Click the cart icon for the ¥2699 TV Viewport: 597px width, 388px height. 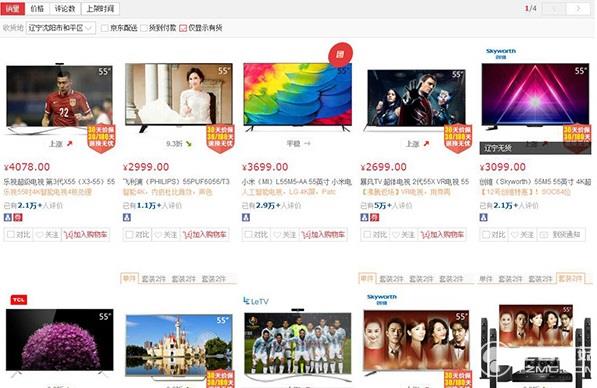[x=425, y=235]
